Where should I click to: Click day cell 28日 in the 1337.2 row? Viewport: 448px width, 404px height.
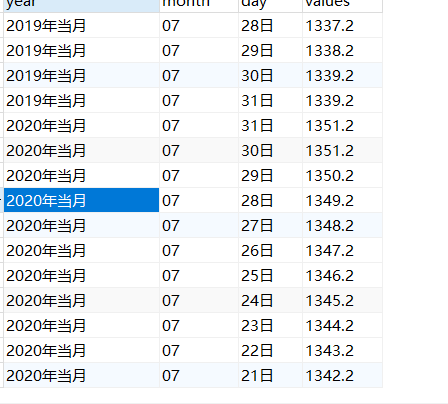click(x=270, y=25)
